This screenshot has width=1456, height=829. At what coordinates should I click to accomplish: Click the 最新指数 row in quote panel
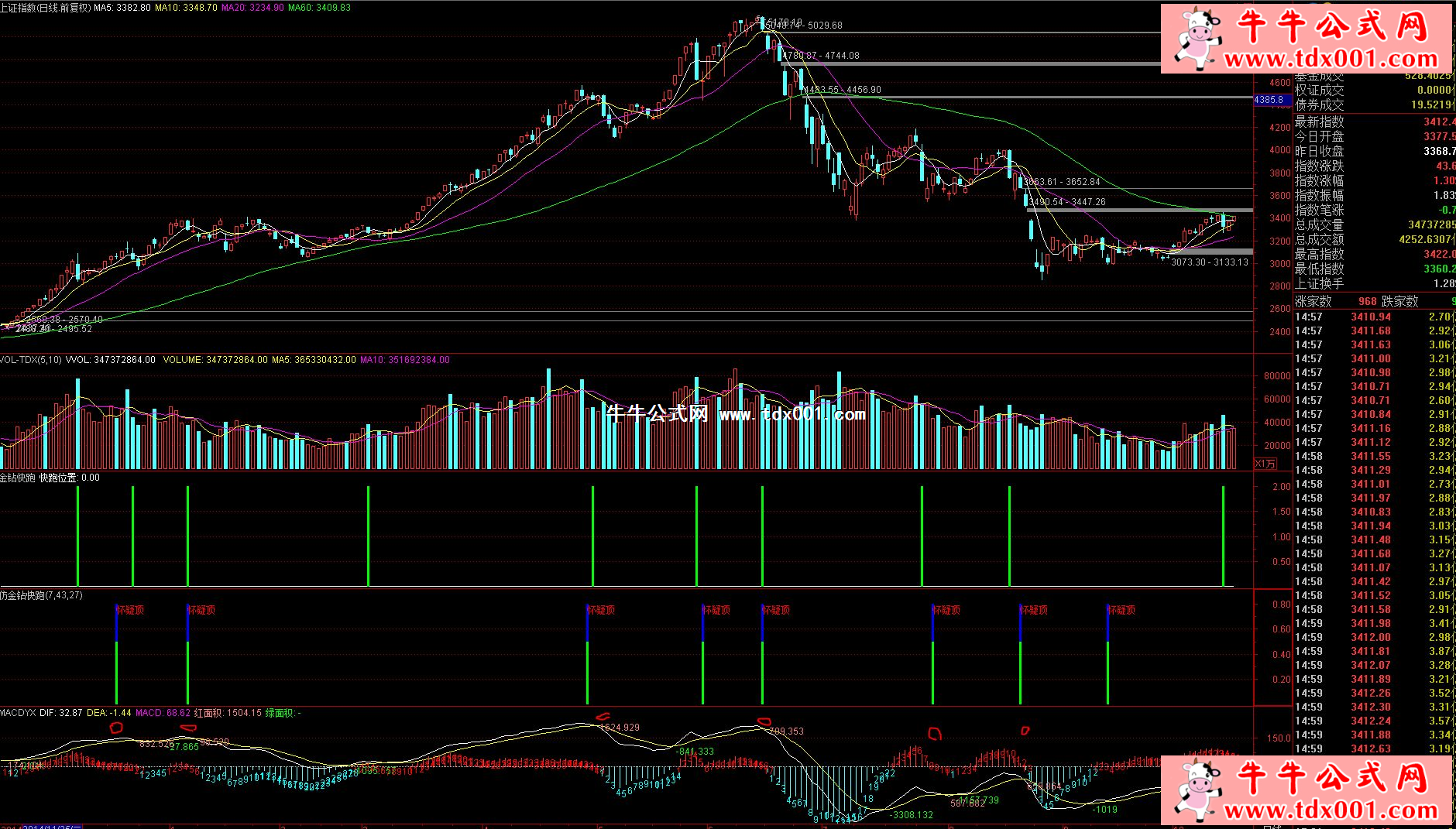[x=1372, y=122]
